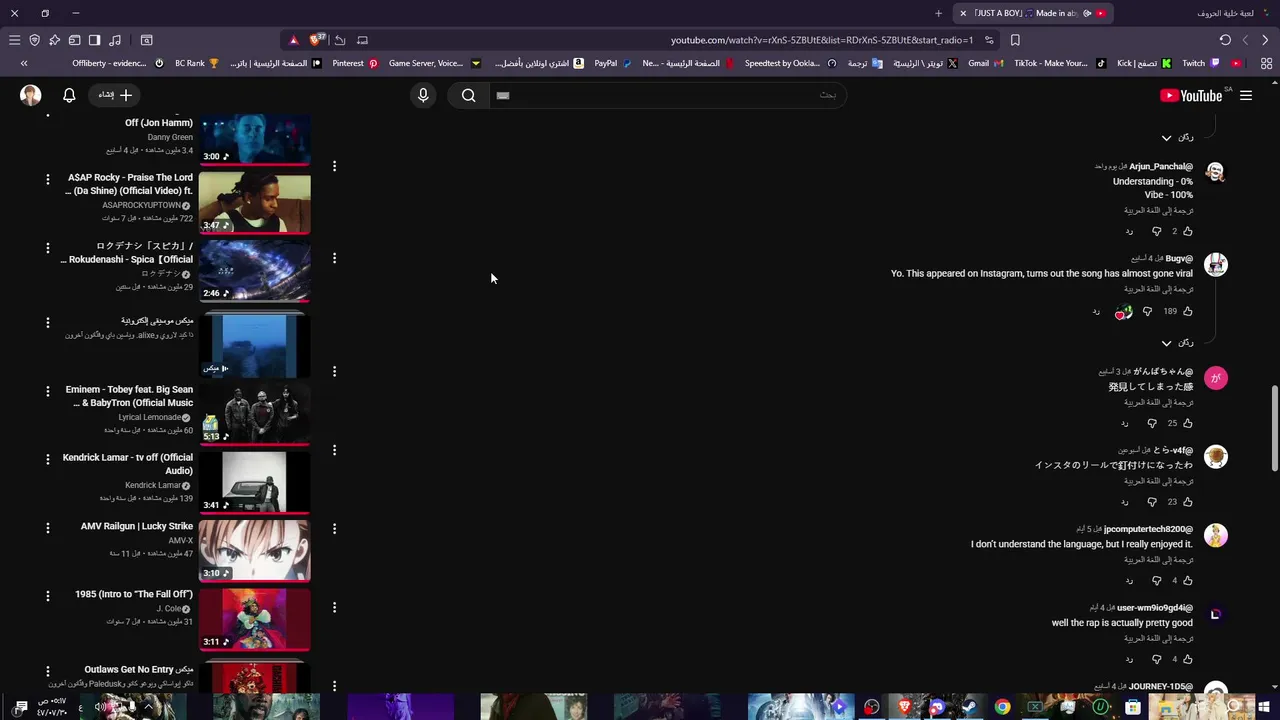This screenshot has width=1280, height=720.
Task: Open Brave Rewards triangle icon
Action: 293,40
